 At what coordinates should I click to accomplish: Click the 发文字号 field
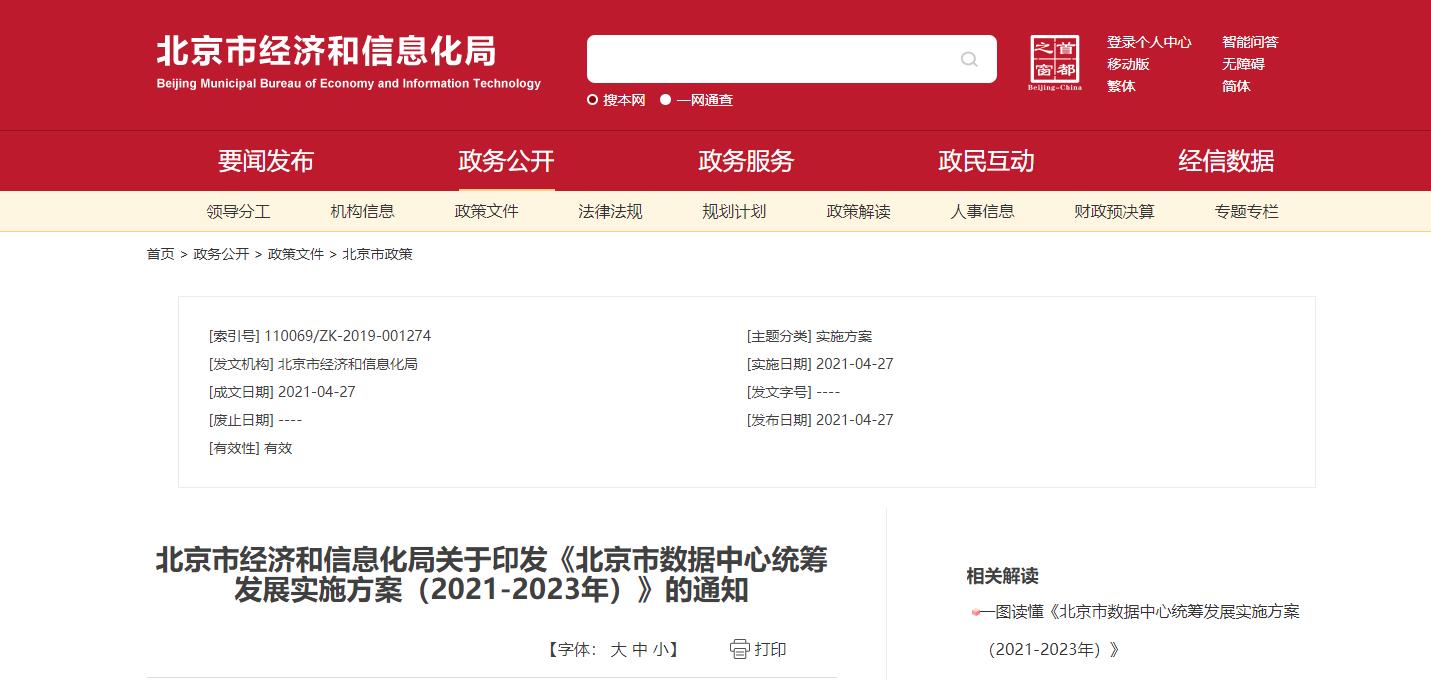point(793,392)
